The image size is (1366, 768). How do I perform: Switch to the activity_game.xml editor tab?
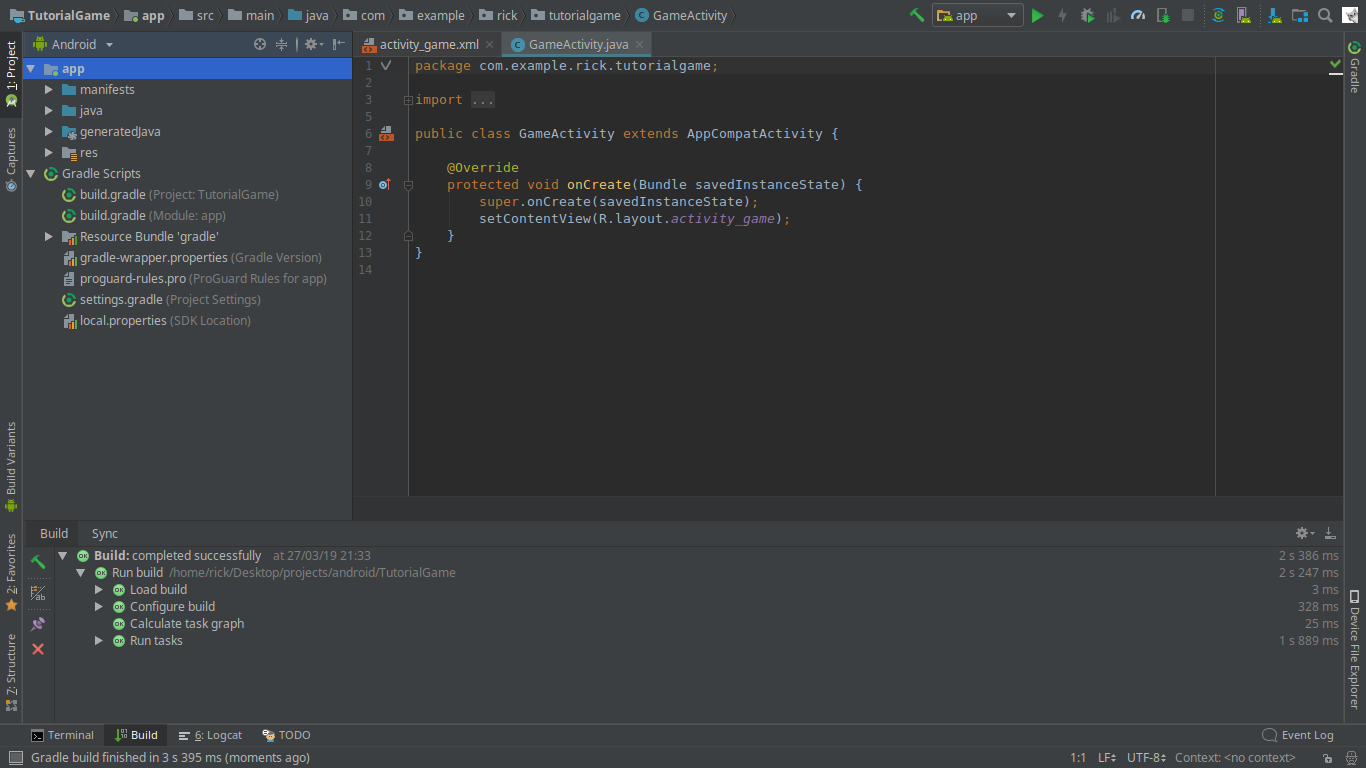pyautogui.click(x=428, y=44)
